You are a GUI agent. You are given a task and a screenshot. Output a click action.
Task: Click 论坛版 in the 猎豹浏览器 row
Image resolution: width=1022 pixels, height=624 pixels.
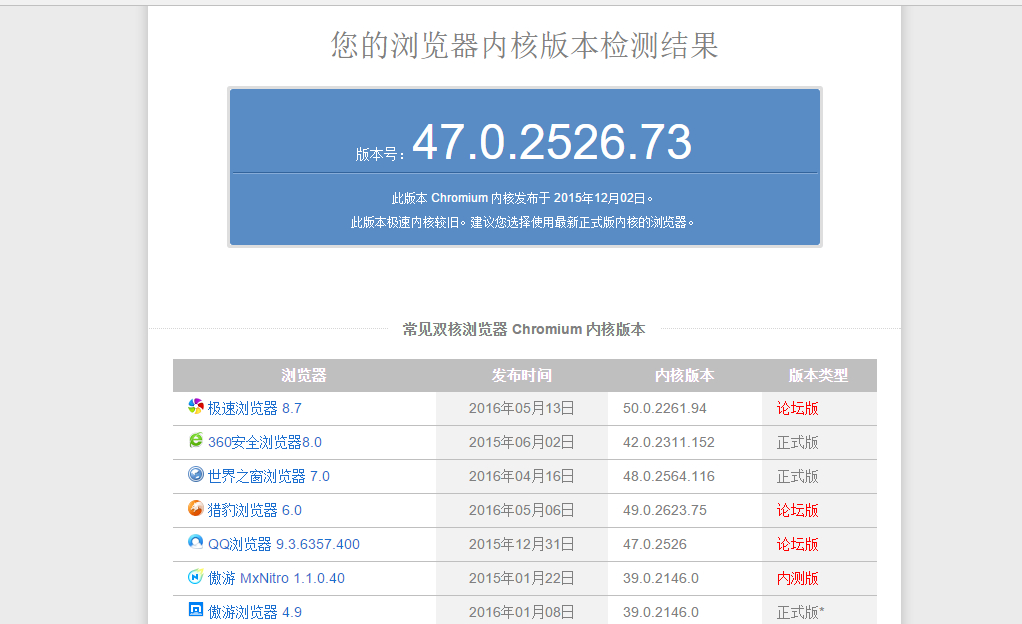[x=797, y=511]
